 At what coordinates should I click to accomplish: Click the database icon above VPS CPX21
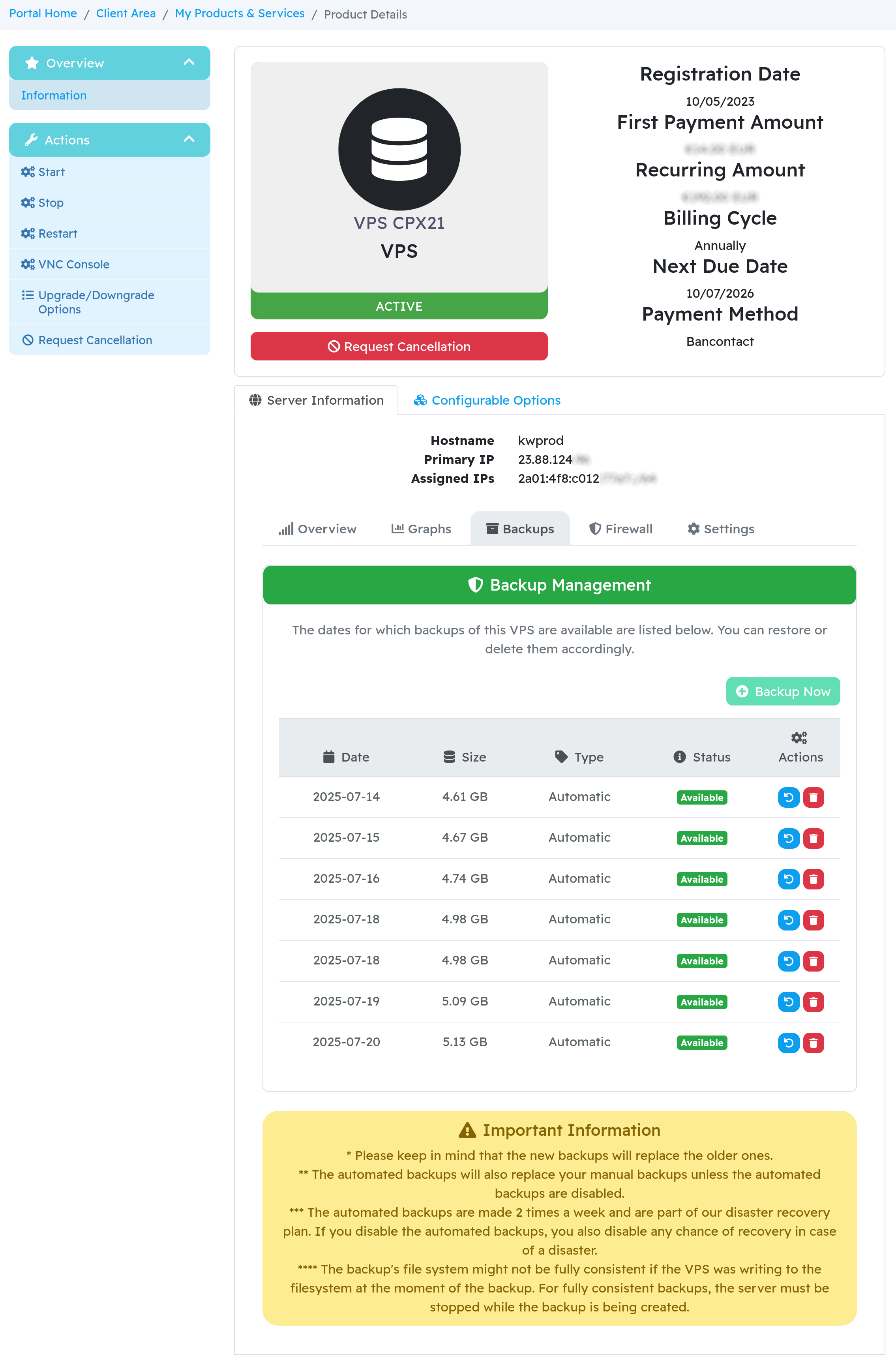pos(399,149)
